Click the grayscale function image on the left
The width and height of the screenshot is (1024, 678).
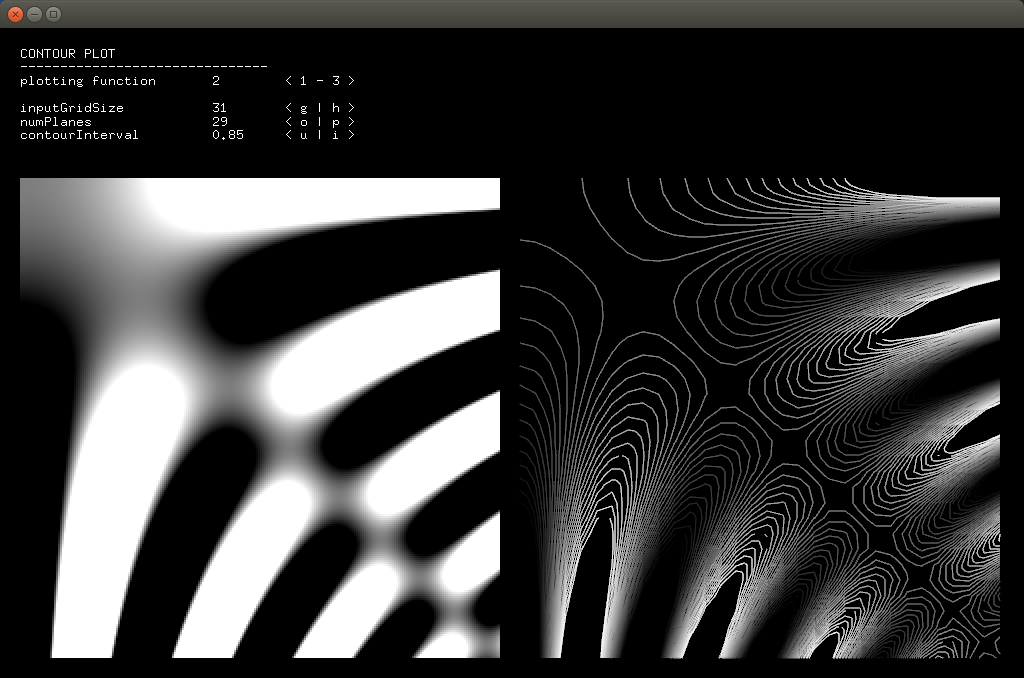point(260,418)
